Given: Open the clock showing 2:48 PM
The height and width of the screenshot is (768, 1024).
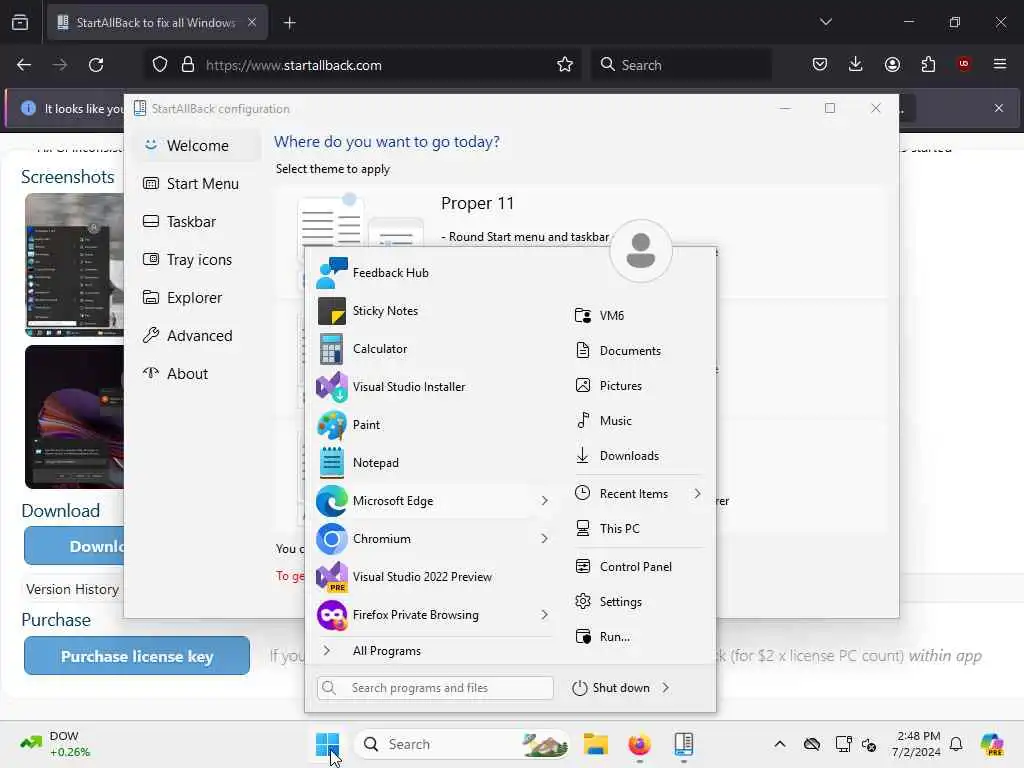Looking at the screenshot, I should click(916, 744).
